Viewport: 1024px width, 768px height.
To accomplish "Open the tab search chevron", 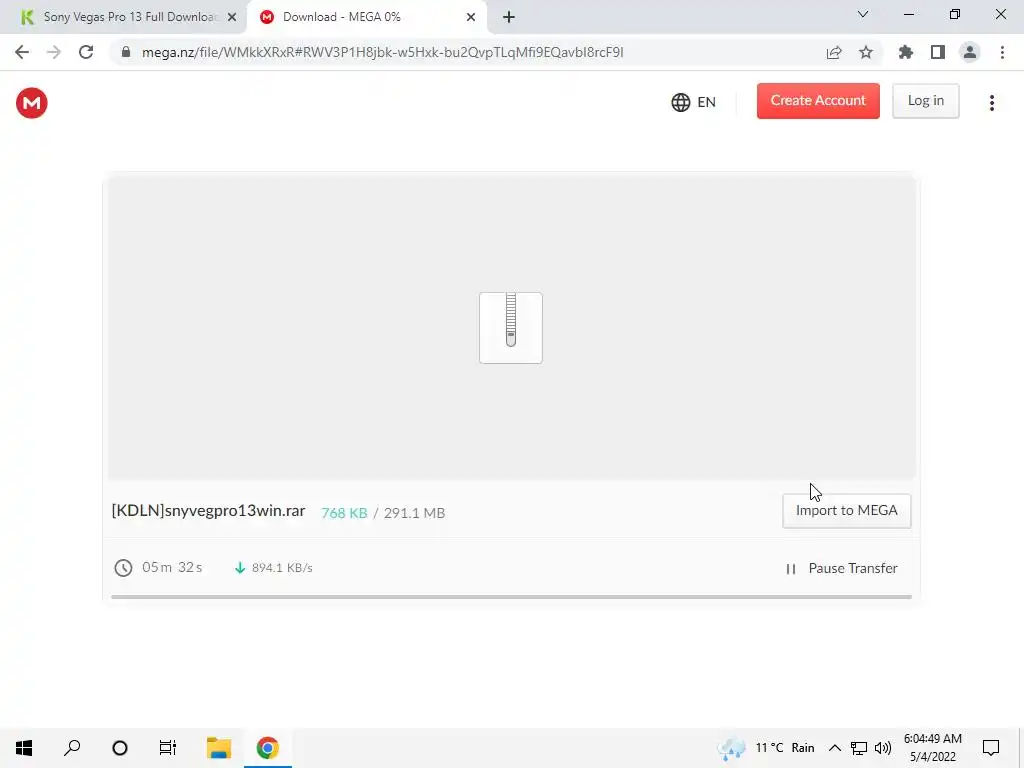I will coord(863,14).
